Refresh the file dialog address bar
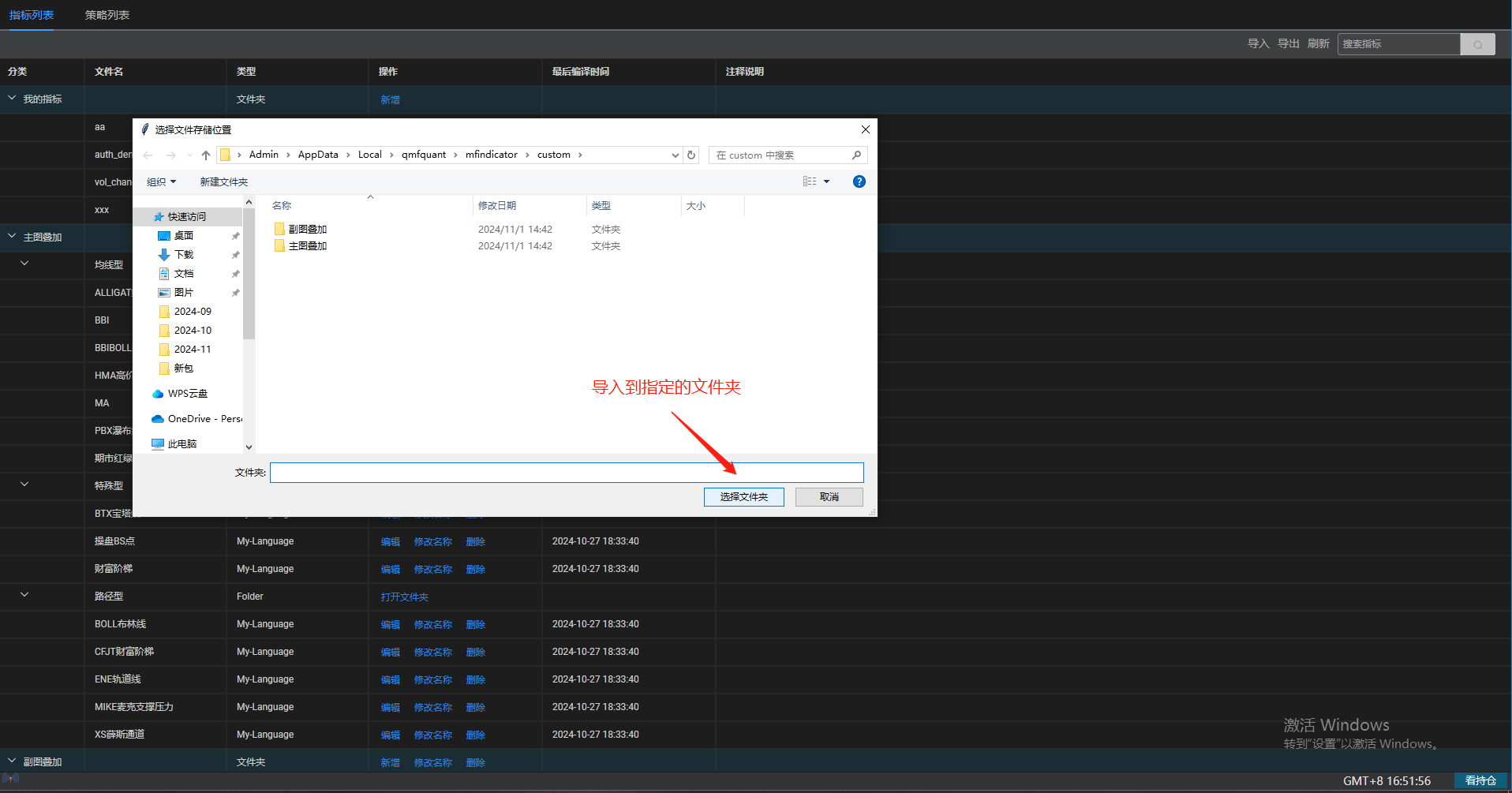 (x=691, y=155)
